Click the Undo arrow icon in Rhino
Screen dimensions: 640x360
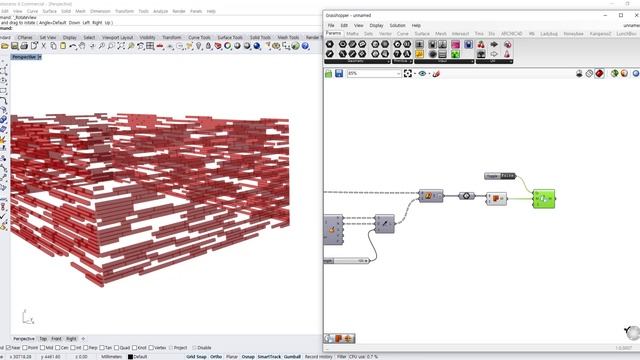pyautogui.click(x=73, y=46)
